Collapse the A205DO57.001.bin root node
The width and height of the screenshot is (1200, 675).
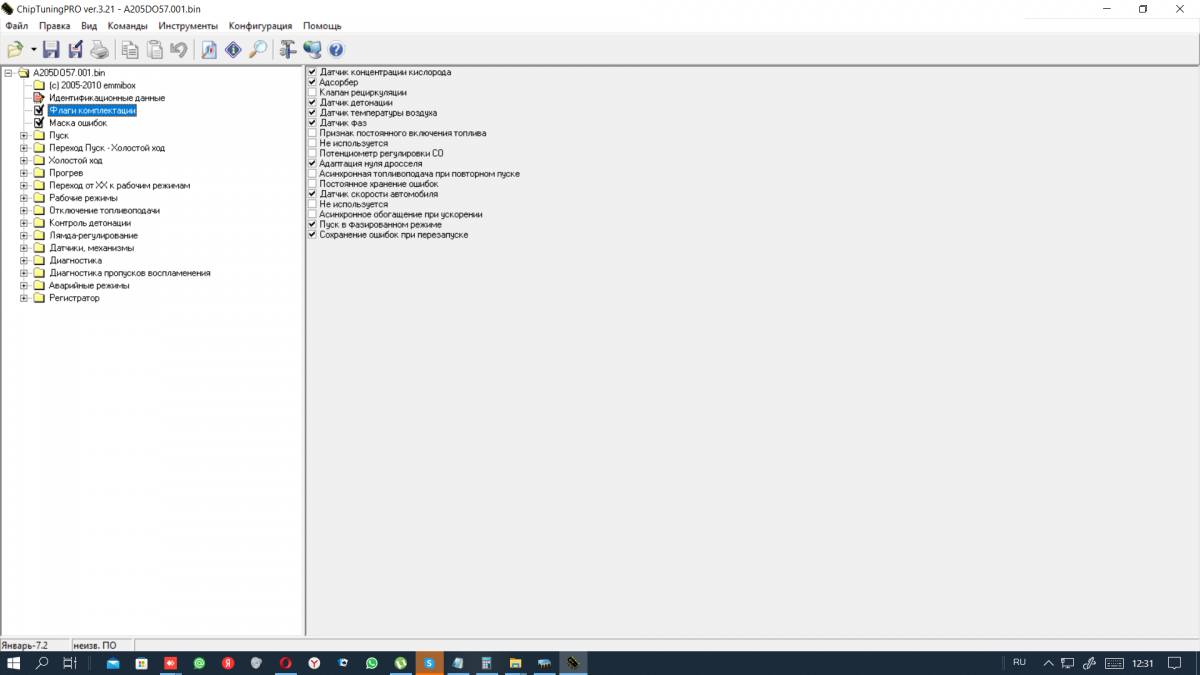[8, 73]
